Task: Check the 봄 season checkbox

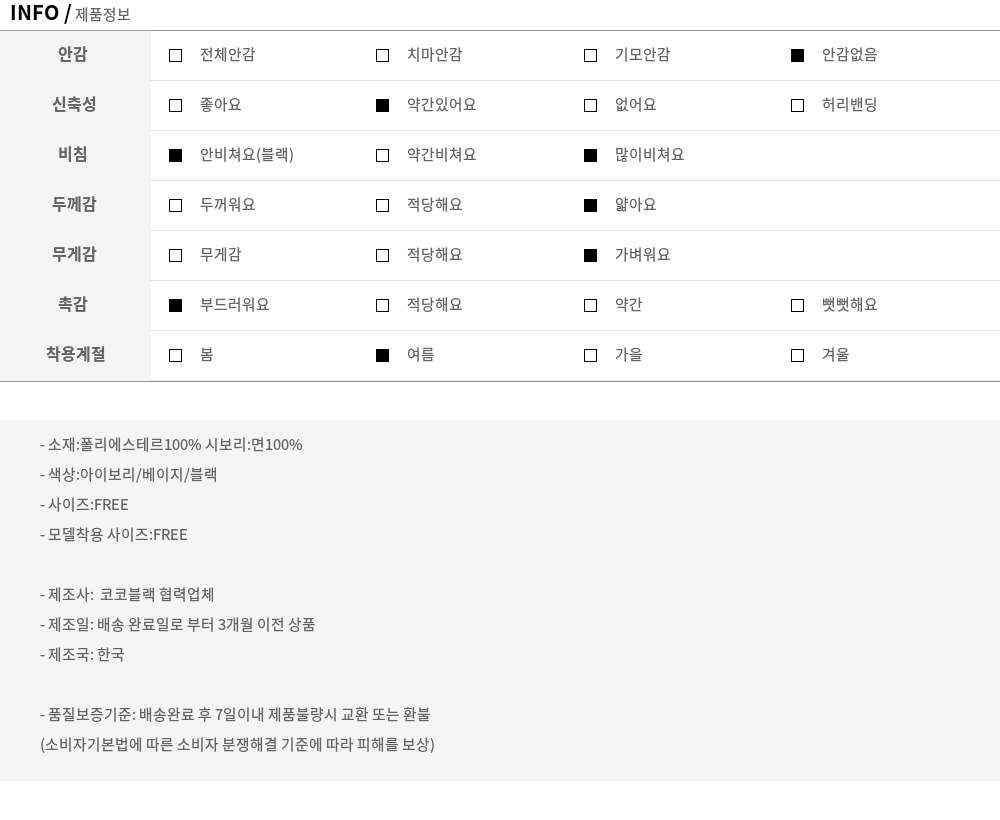Action: pyautogui.click(x=176, y=355)
